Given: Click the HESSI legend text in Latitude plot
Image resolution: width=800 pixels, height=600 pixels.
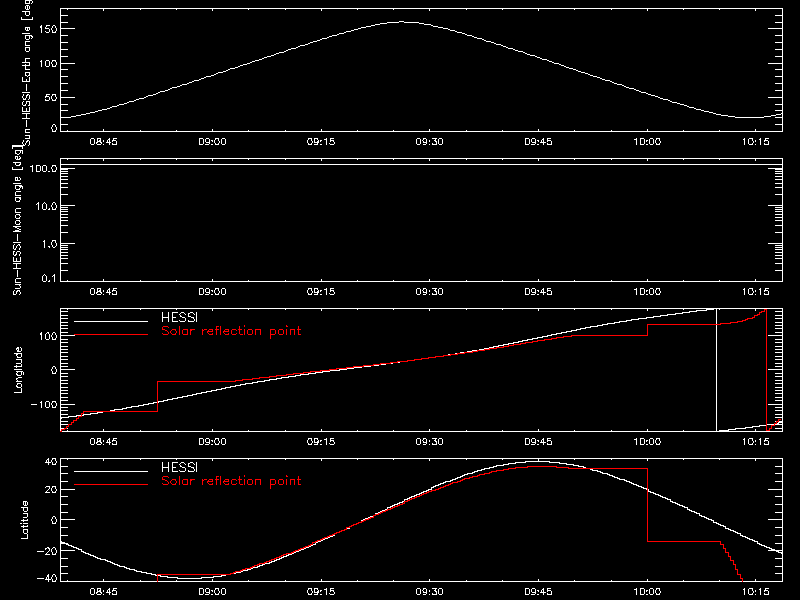Looking at the screenshot, I should 179,467.
